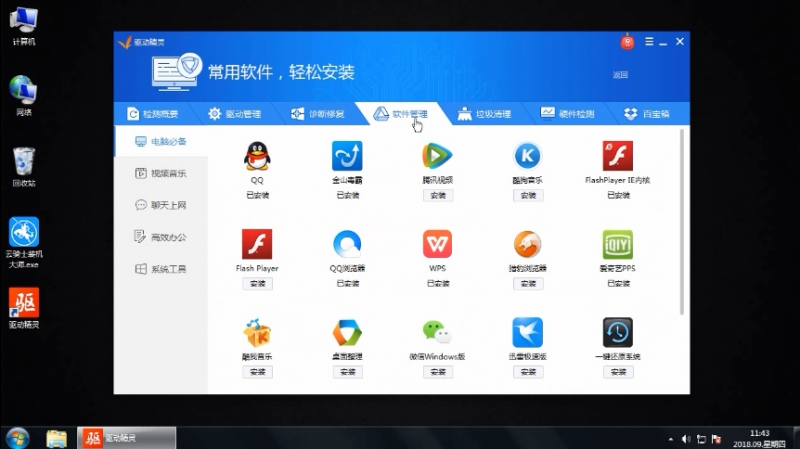800x449 pixels.
Task: Click 已安装 text under 爱奇艺PPS
Action: pos(618,284)
